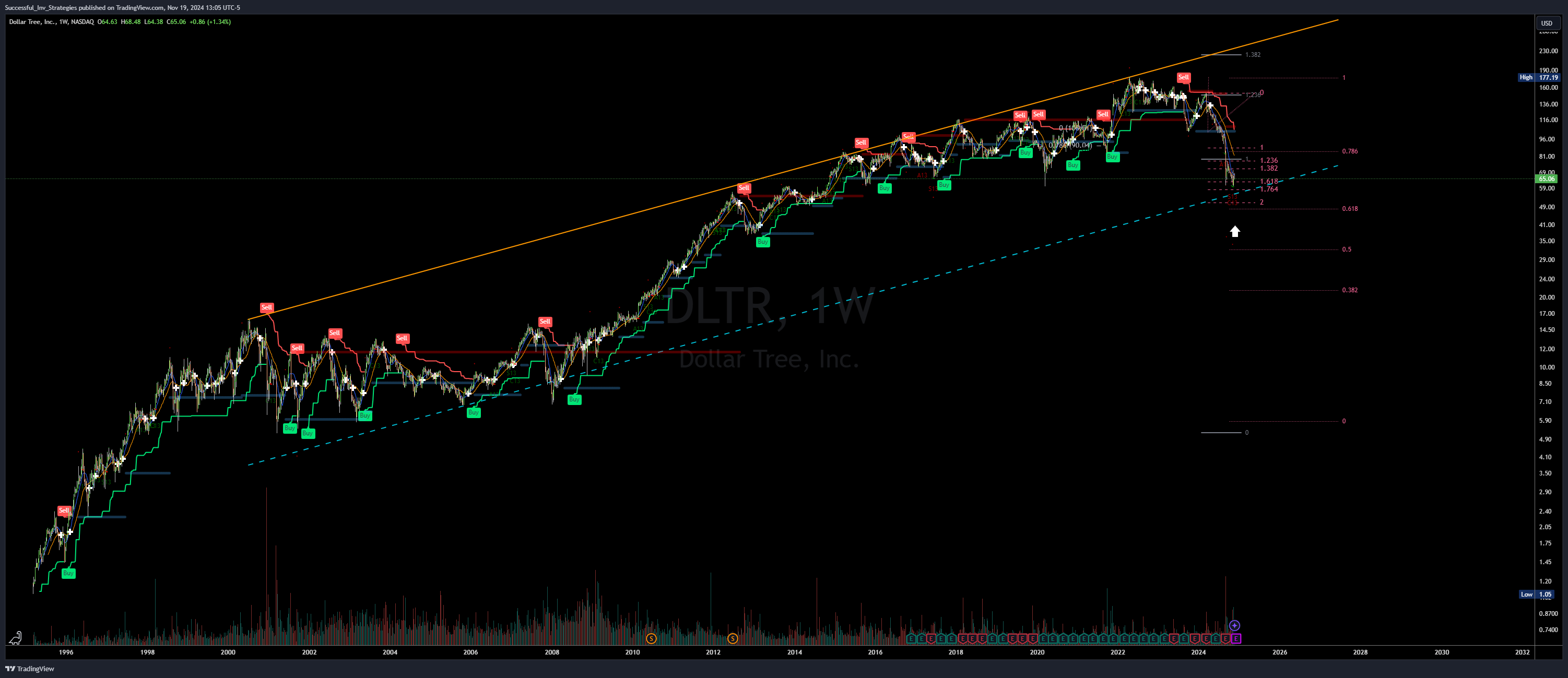
Task: Click the O64.63 open value
Action: pos(107,22)
